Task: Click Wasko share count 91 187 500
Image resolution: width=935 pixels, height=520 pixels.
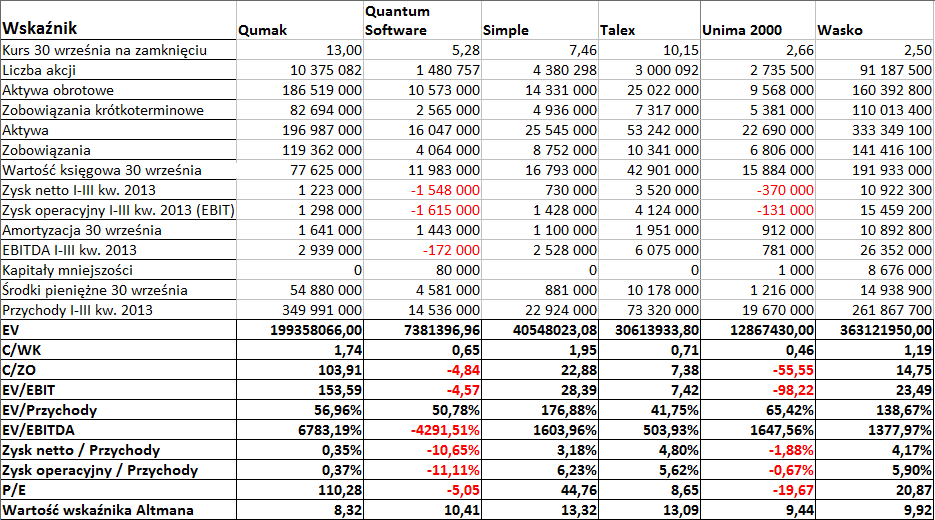Action: 896,70
